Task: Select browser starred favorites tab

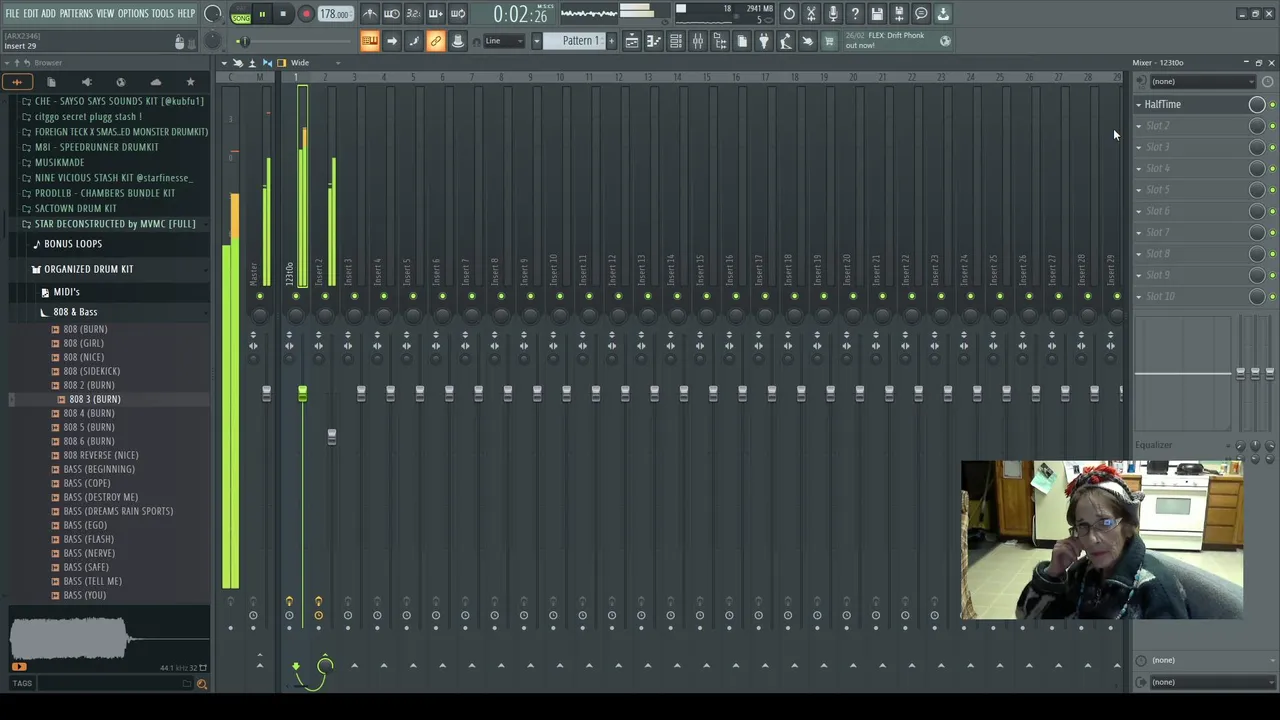Action: [x=190, y=82]
